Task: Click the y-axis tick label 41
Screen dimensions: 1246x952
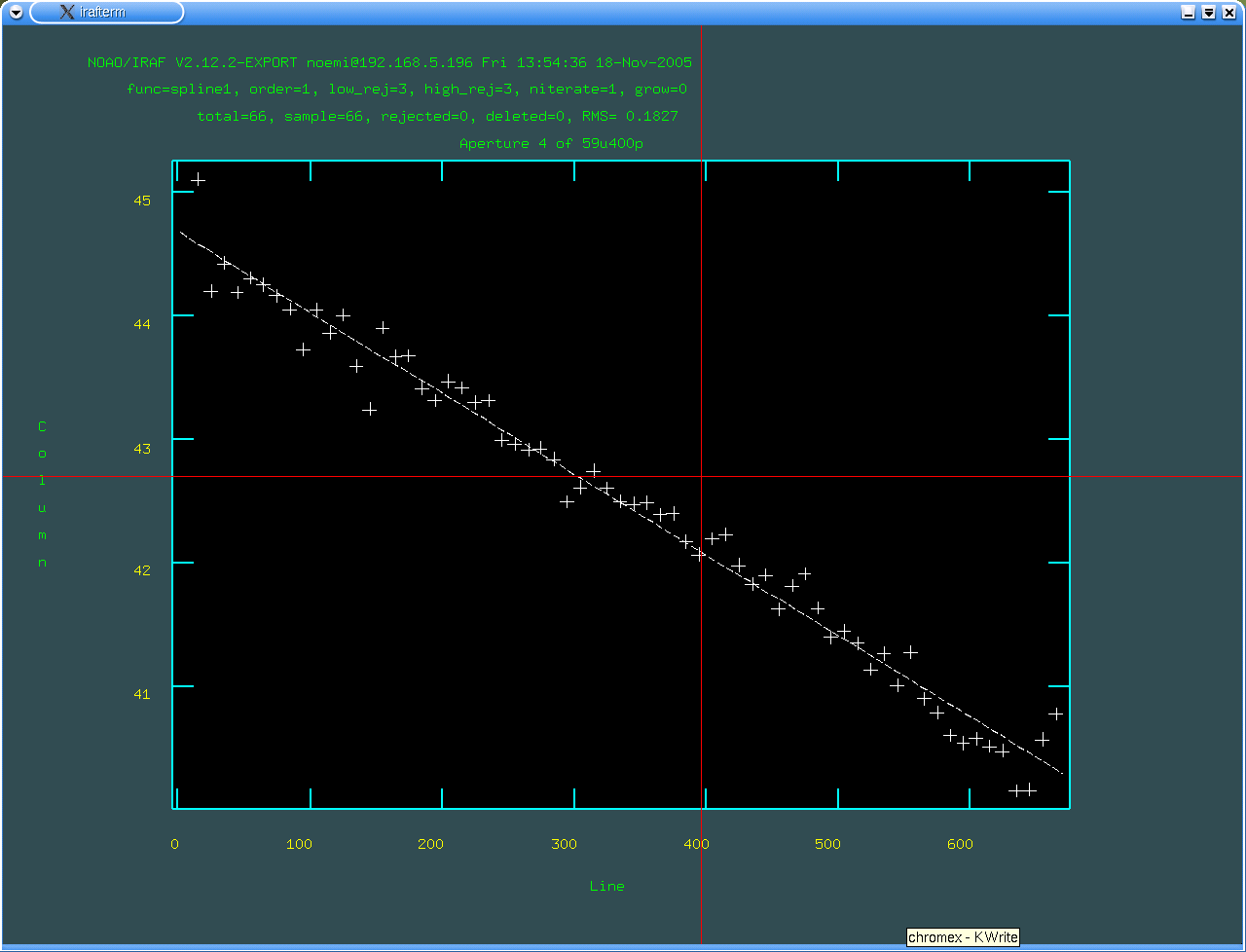Action: tap(142, 694)
